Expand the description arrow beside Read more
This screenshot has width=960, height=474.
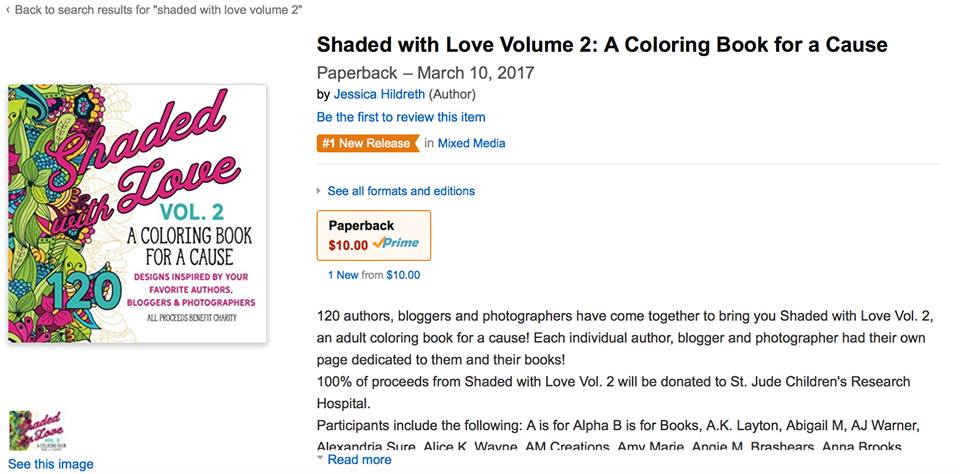click(x=320, y=458)
